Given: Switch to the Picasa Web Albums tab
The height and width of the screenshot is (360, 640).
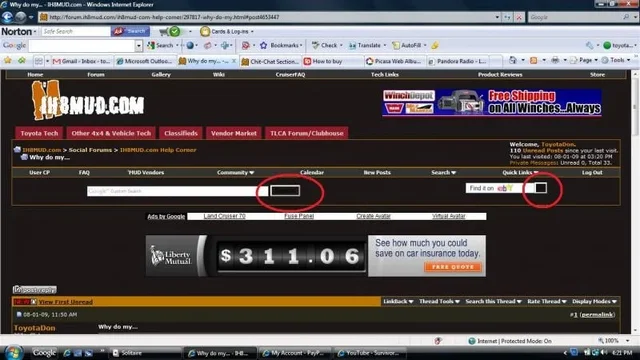Looking at the screenshot, I should pos(395,61).
